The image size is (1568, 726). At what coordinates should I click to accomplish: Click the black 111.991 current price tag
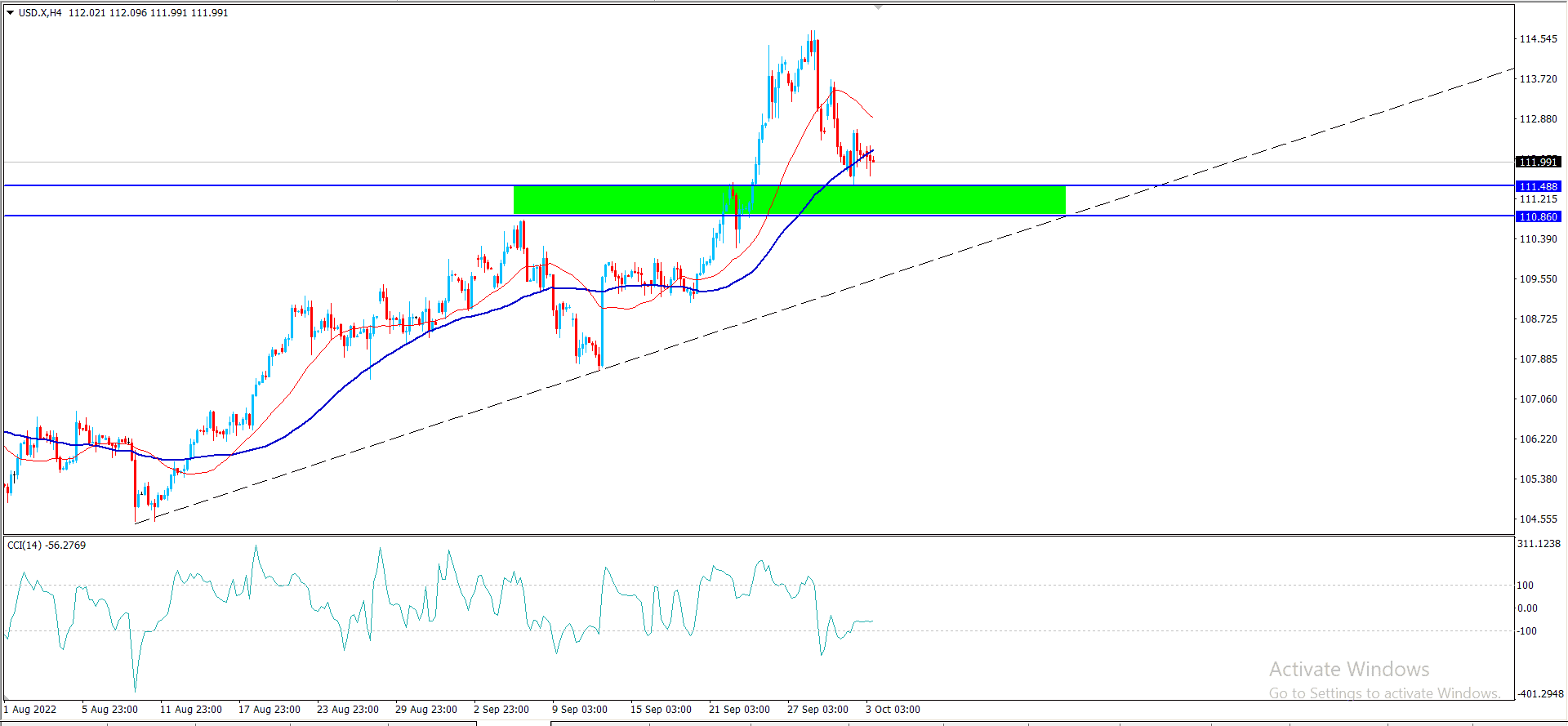pyautogui.click(x=1538, y=162)
